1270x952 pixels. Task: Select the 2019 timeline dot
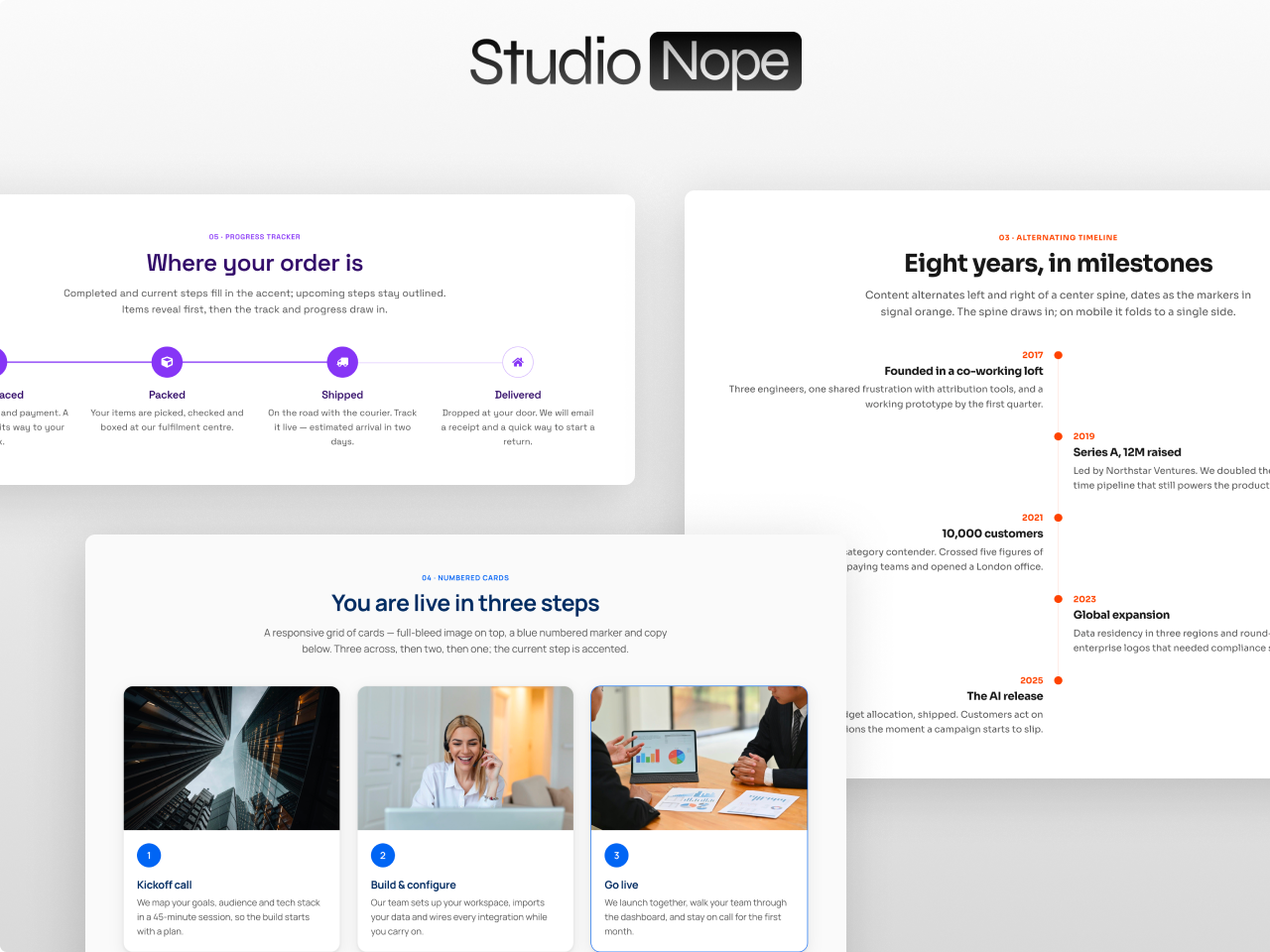click(x=1059, y=436)
